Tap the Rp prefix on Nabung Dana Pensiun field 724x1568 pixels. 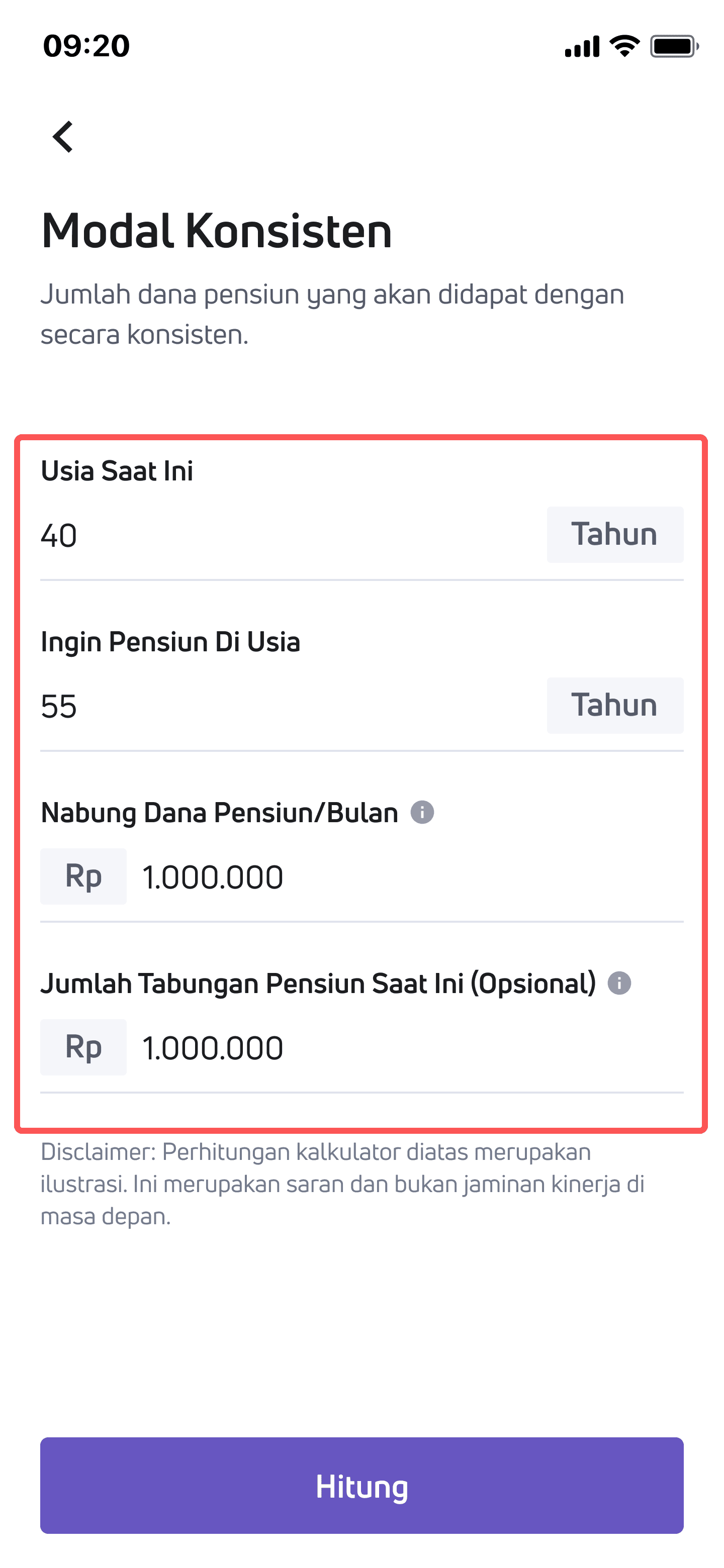click(x=83, y=876)
